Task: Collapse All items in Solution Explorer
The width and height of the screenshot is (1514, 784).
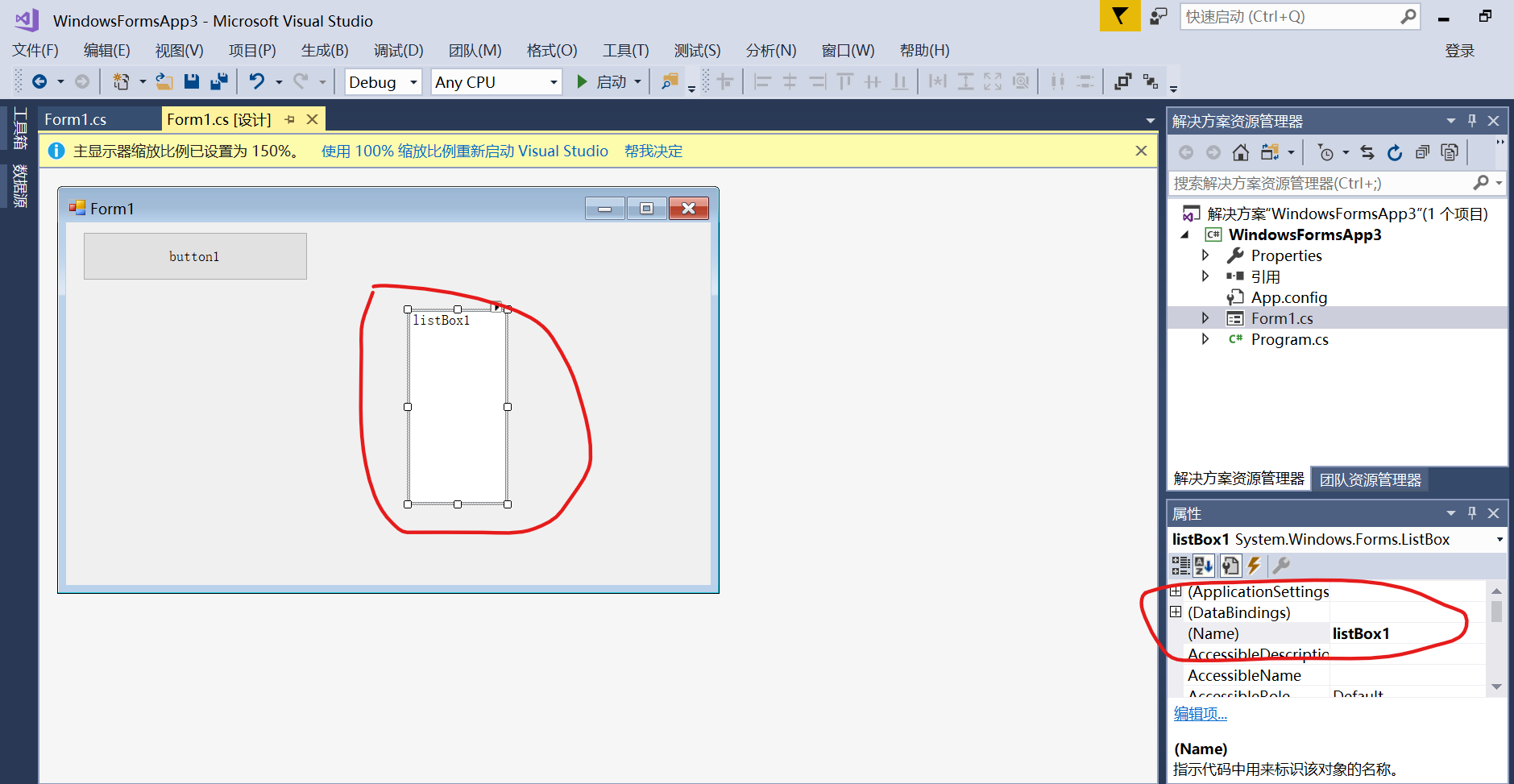Action: click(x=1422, y=151)
